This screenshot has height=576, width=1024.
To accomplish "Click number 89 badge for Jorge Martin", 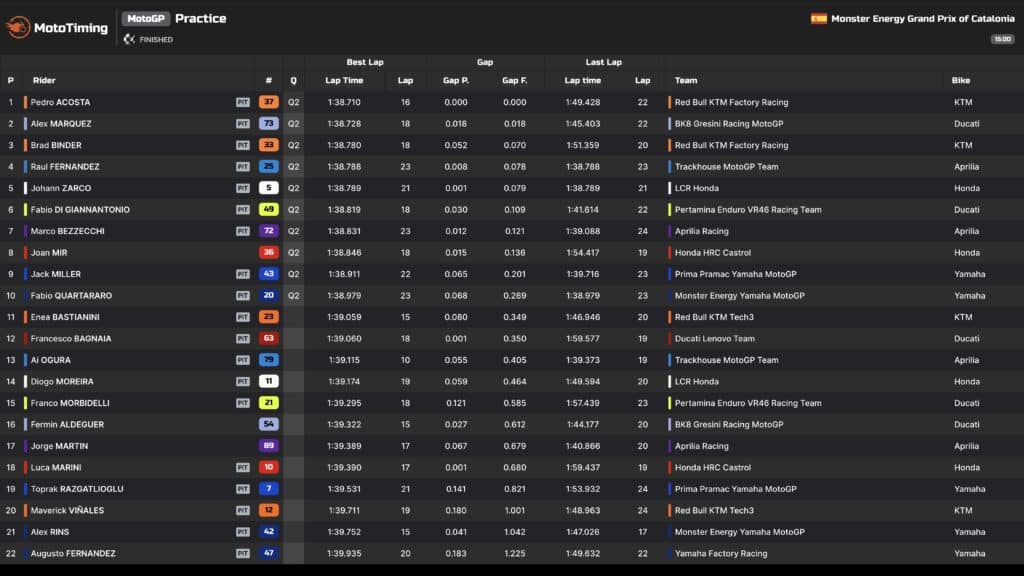I will point(268,446).
